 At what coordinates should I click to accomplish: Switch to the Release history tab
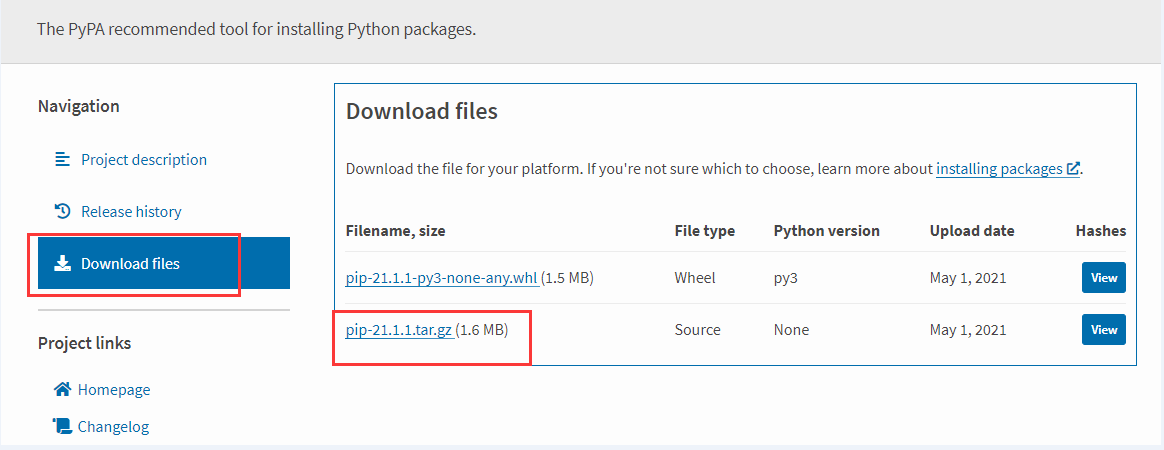click(131, 211)
